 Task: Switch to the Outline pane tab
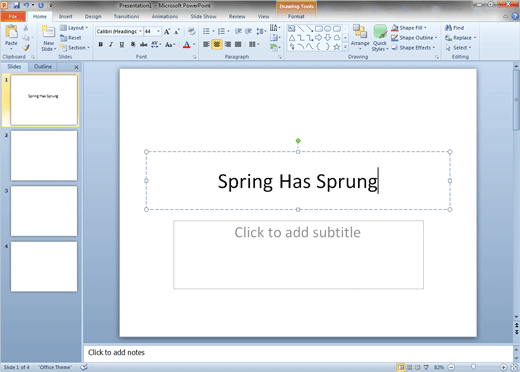coord(43,67)
